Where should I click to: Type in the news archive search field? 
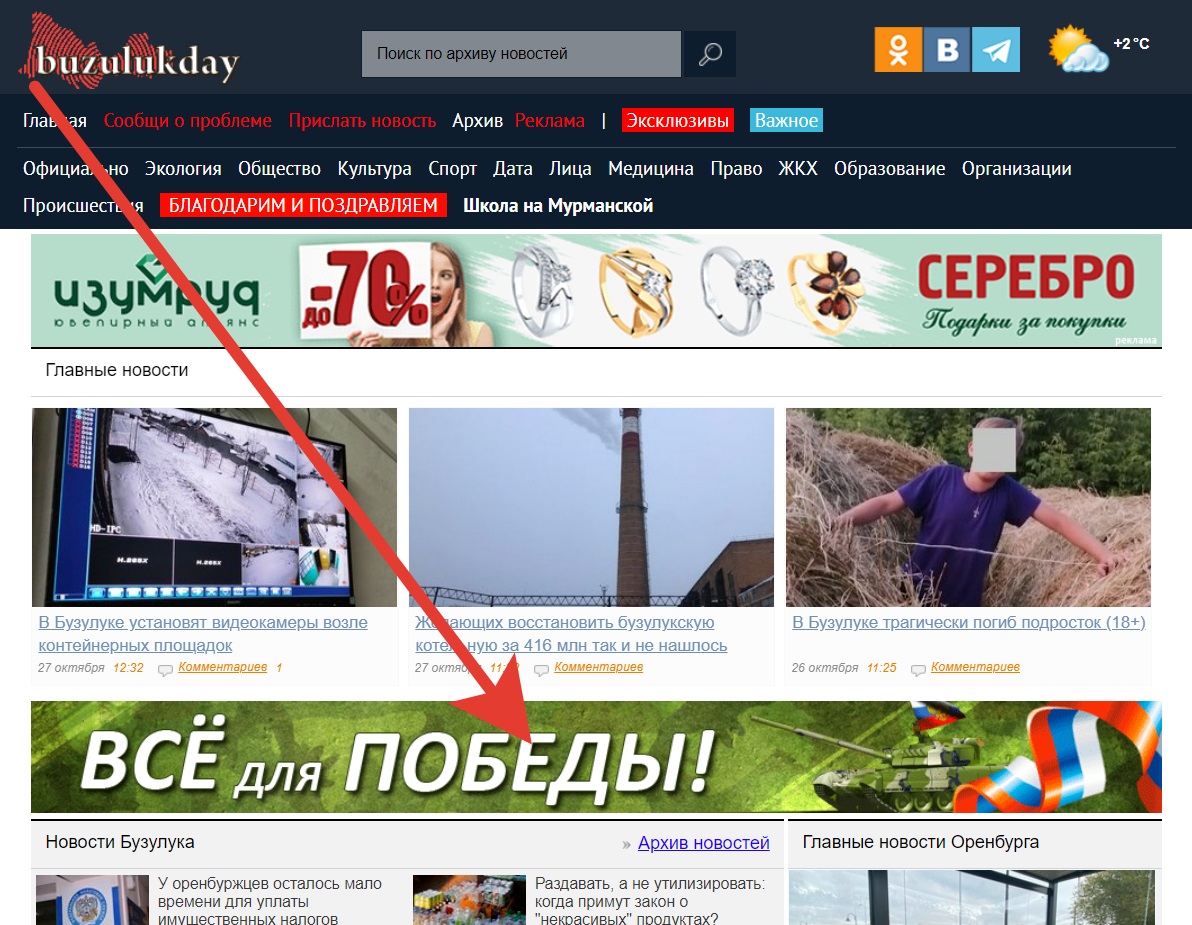click(520, 54)
